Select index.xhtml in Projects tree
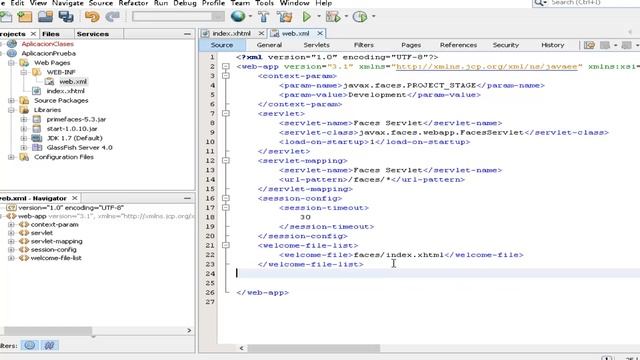Image resolution: width=640 pixels, height=360 pixels. click(66, 91)
